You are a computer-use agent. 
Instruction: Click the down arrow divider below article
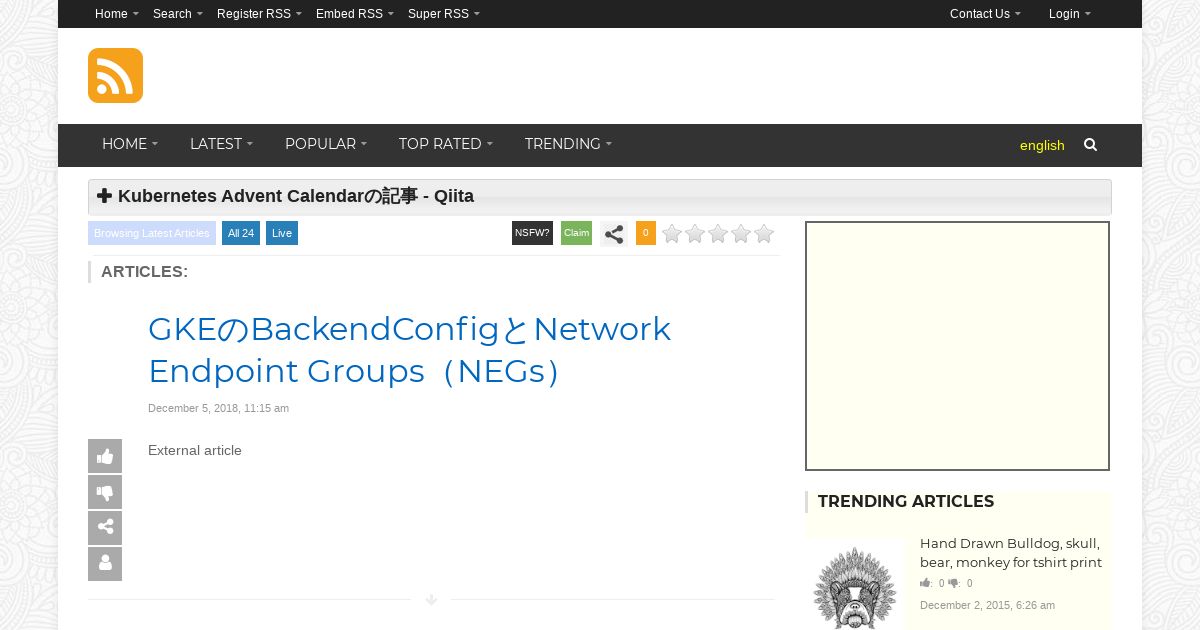[x=431, y=600]
